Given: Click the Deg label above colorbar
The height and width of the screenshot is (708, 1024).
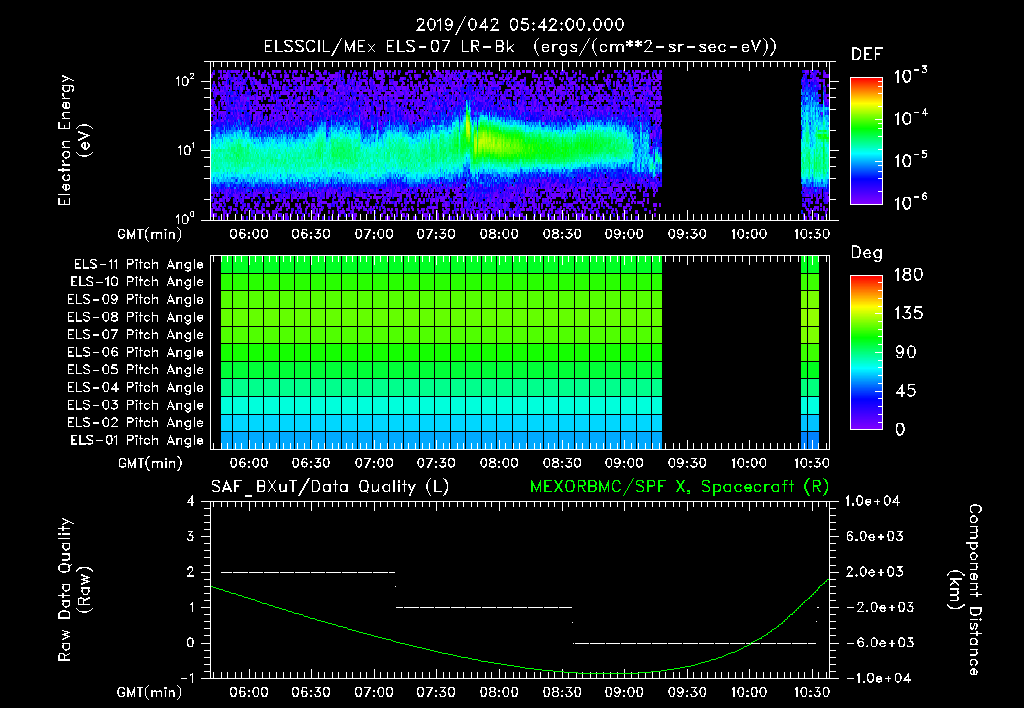Looking at the screenshot, I should (867, 253).
